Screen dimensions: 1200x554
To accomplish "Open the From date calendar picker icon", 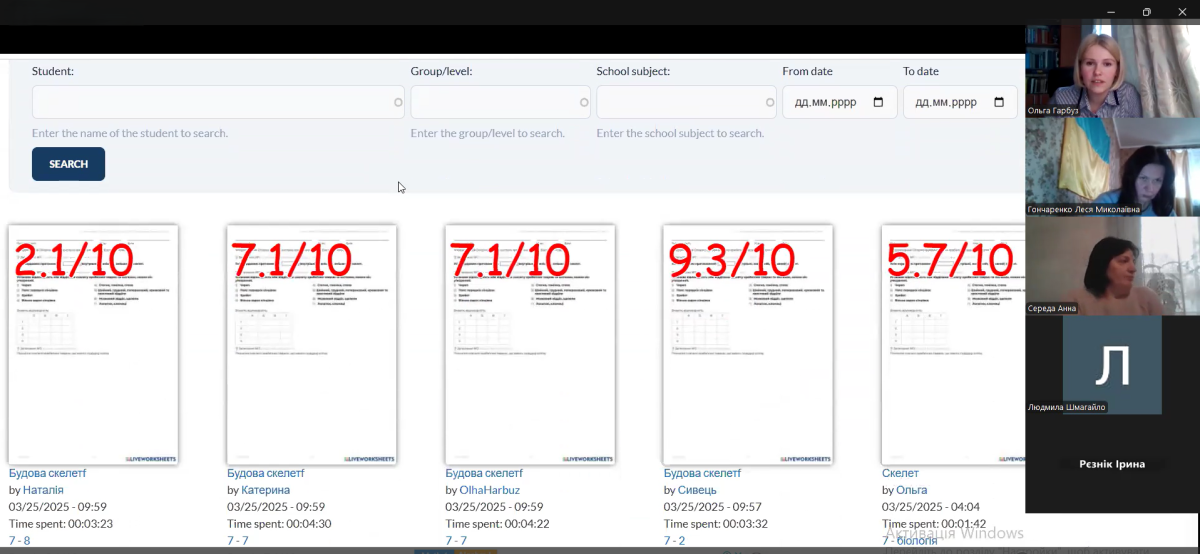I will point(878,102).
